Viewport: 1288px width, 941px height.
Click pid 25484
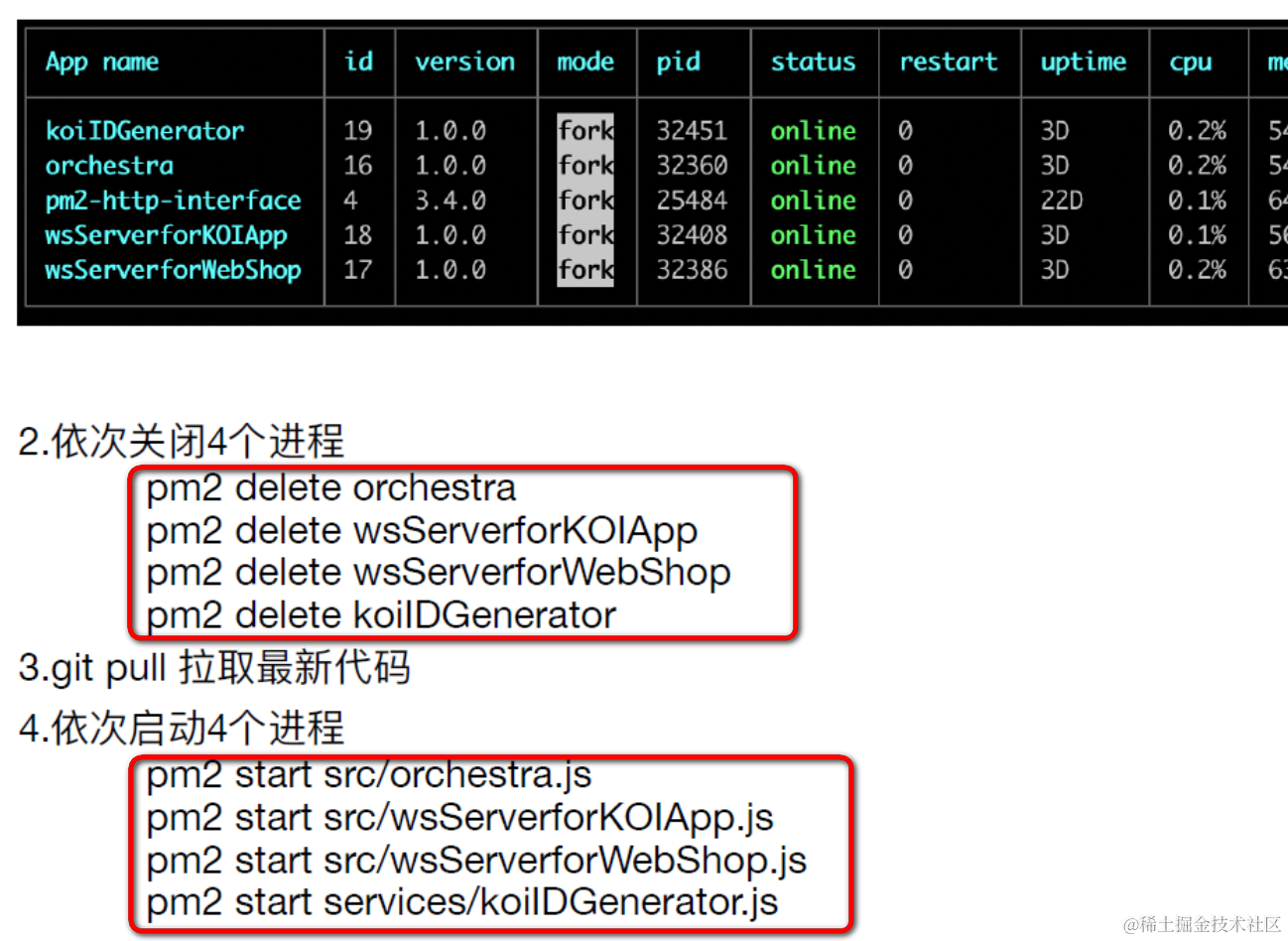(692, 201)
